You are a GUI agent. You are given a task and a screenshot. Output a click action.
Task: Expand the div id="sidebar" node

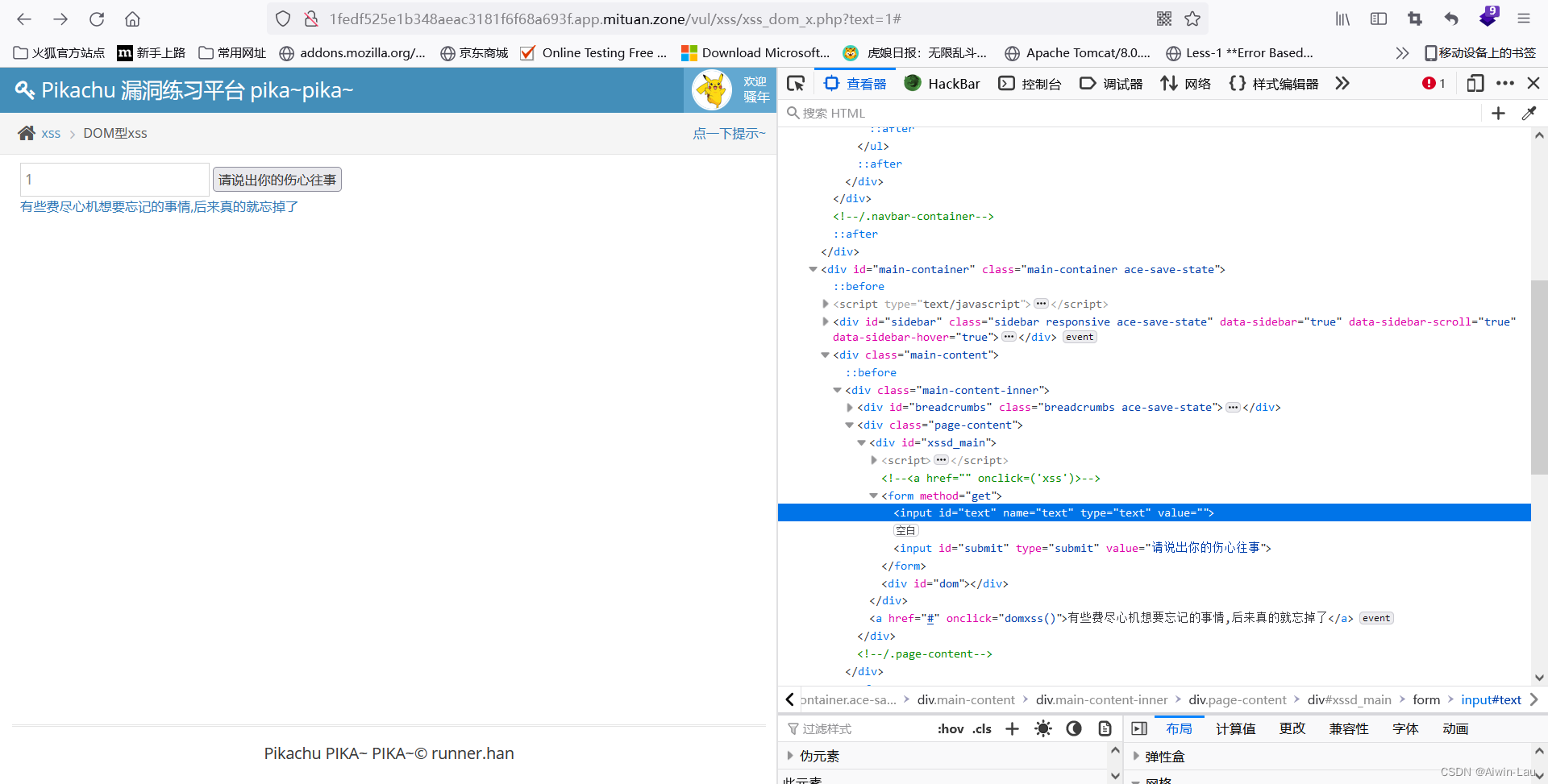[825, 322]
